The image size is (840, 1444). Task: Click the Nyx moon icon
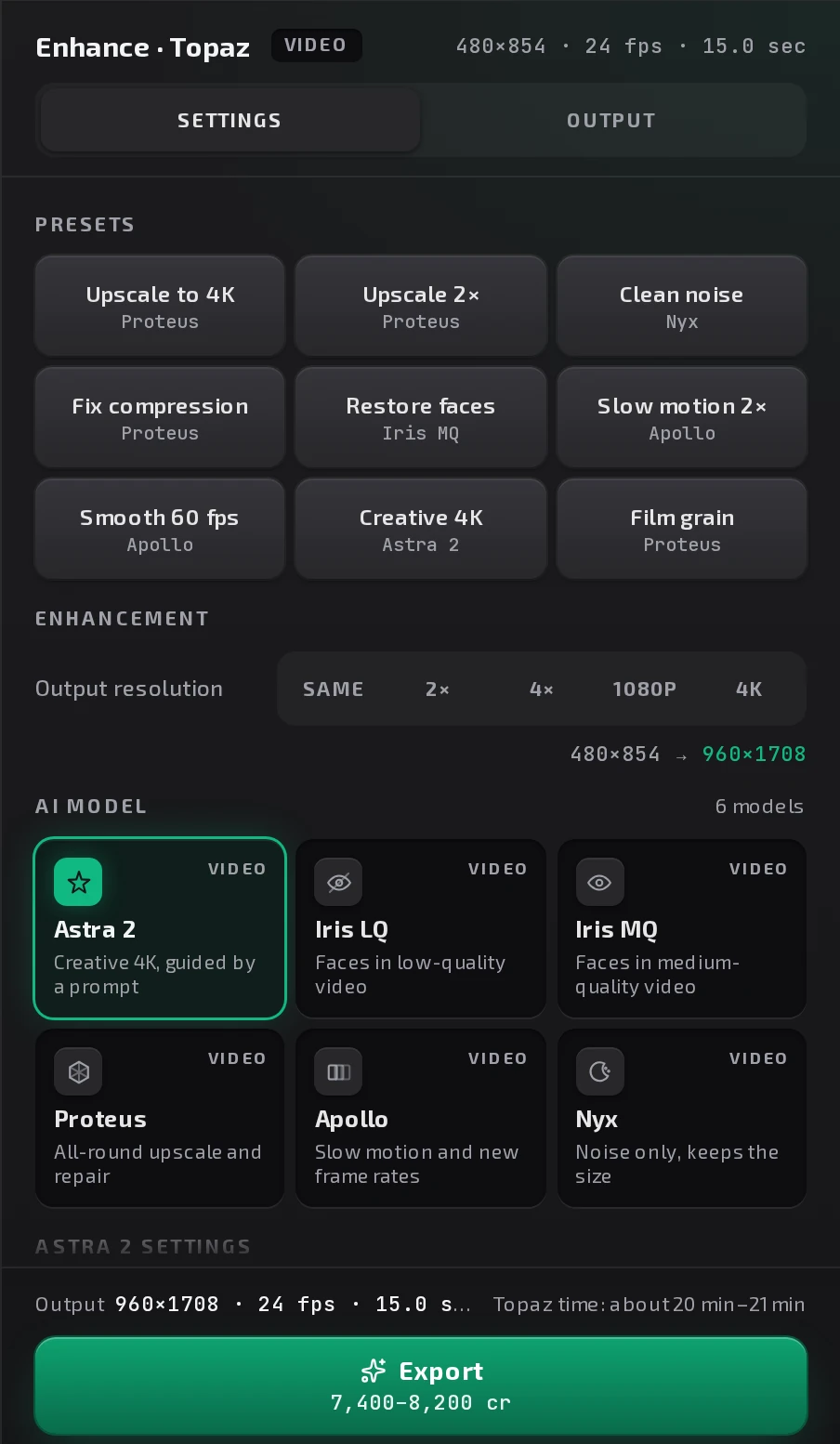599,1071
